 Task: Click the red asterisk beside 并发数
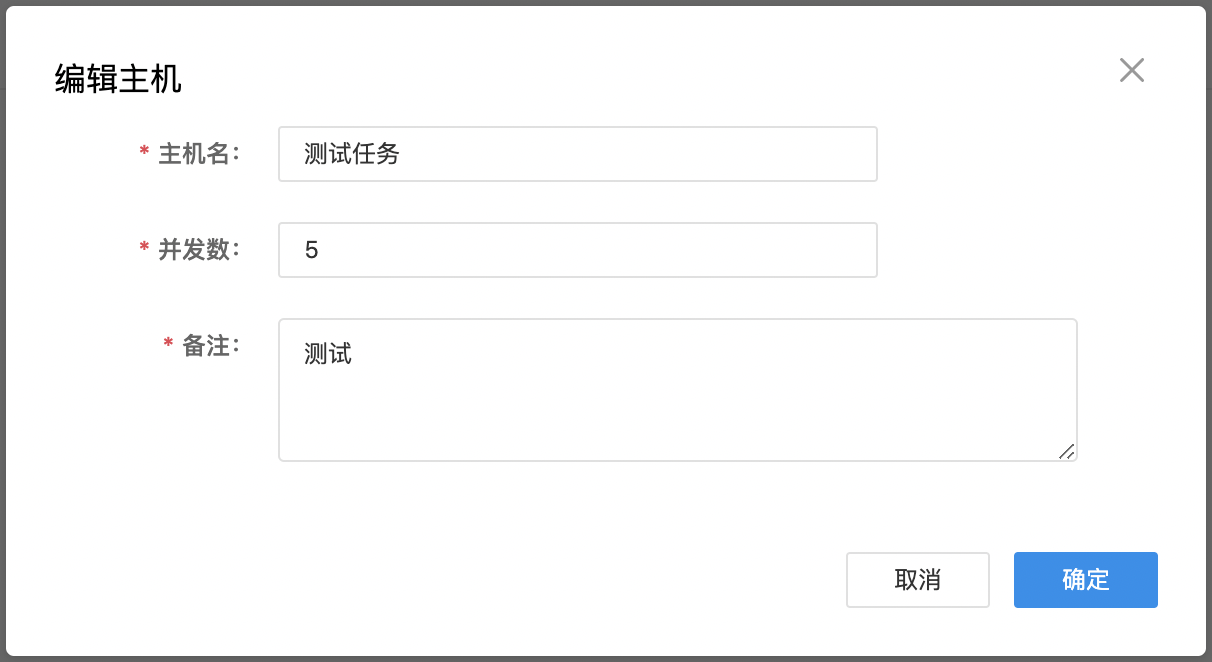[x=144, y=248]
